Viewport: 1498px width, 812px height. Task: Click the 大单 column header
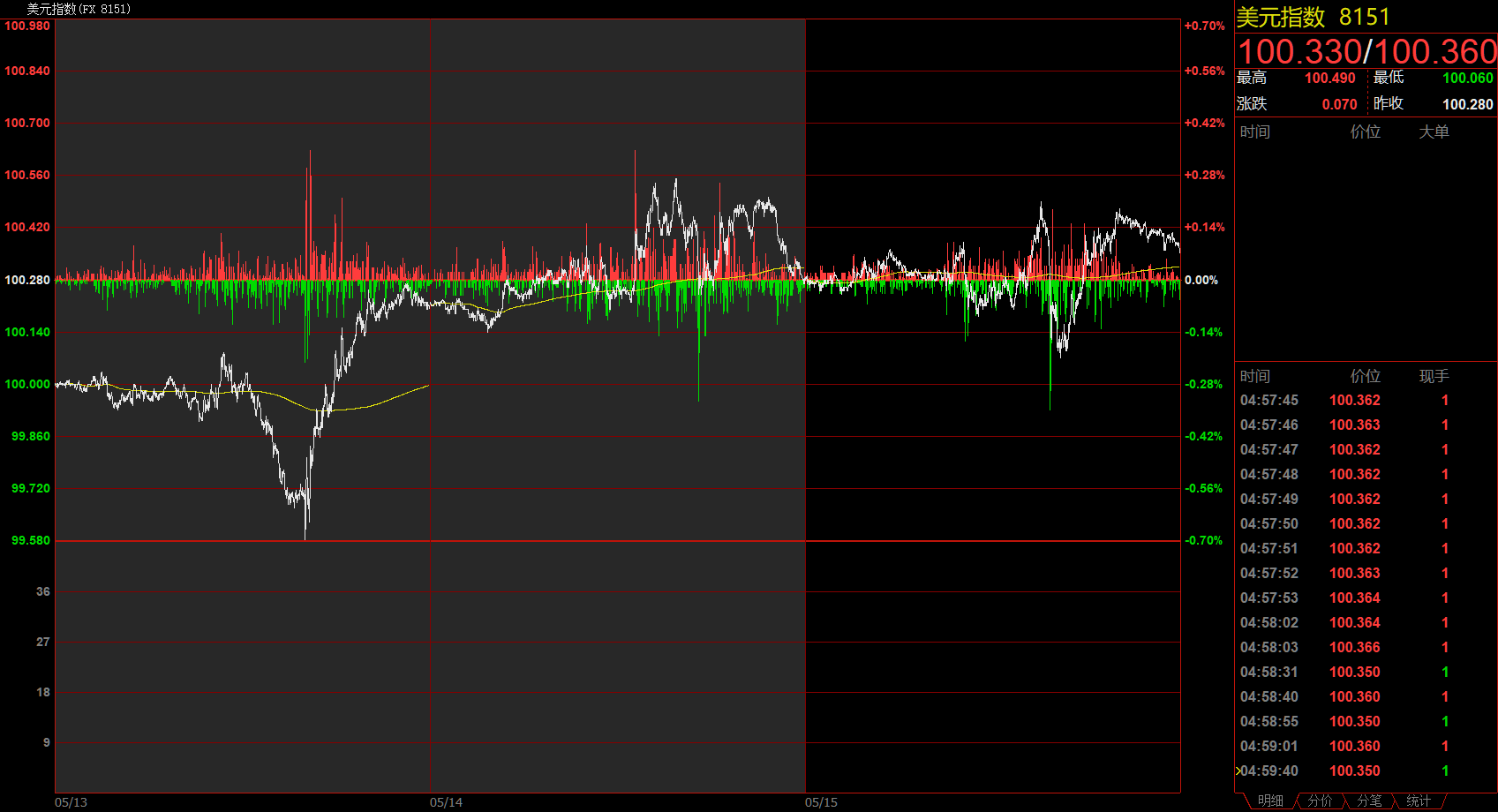pyautogui.click(x=1434, y=132)
